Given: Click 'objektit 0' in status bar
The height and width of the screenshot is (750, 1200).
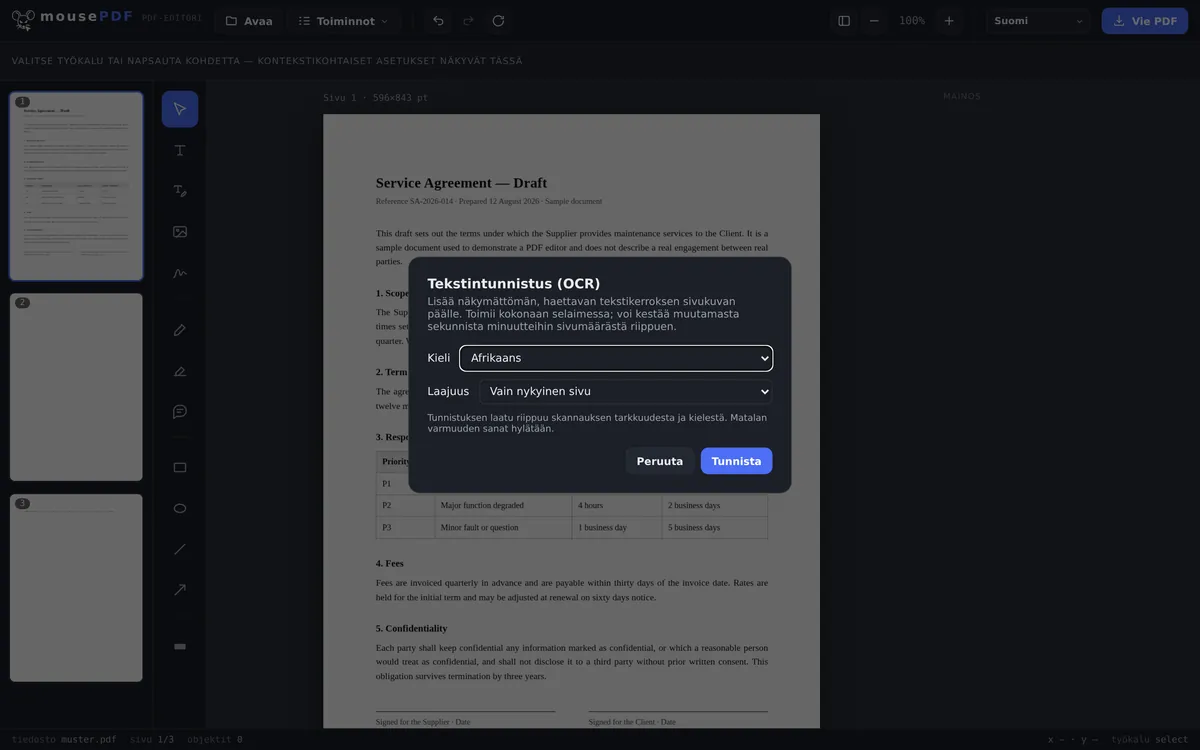Looking at the screenshot, I should coord(215,740).
